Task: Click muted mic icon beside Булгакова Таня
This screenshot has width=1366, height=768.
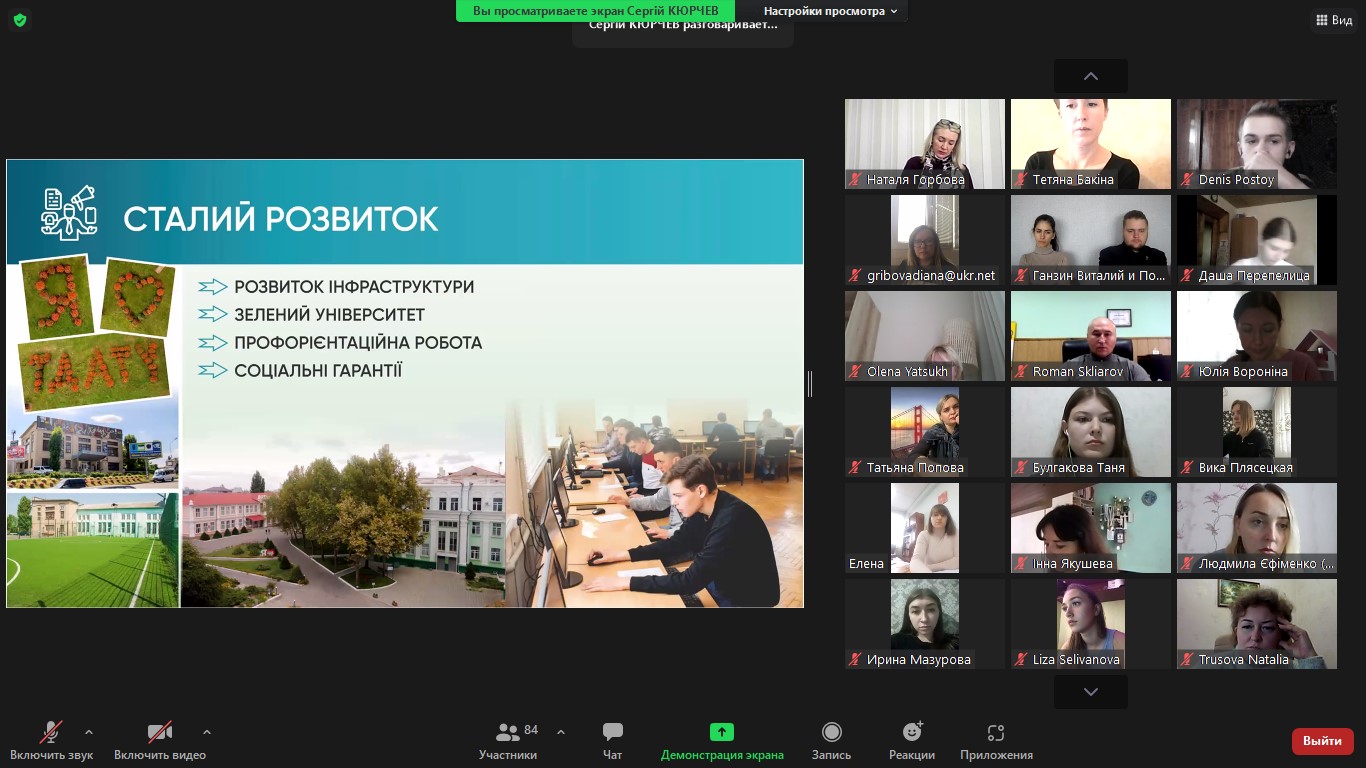Action: tap(1022, 468)
